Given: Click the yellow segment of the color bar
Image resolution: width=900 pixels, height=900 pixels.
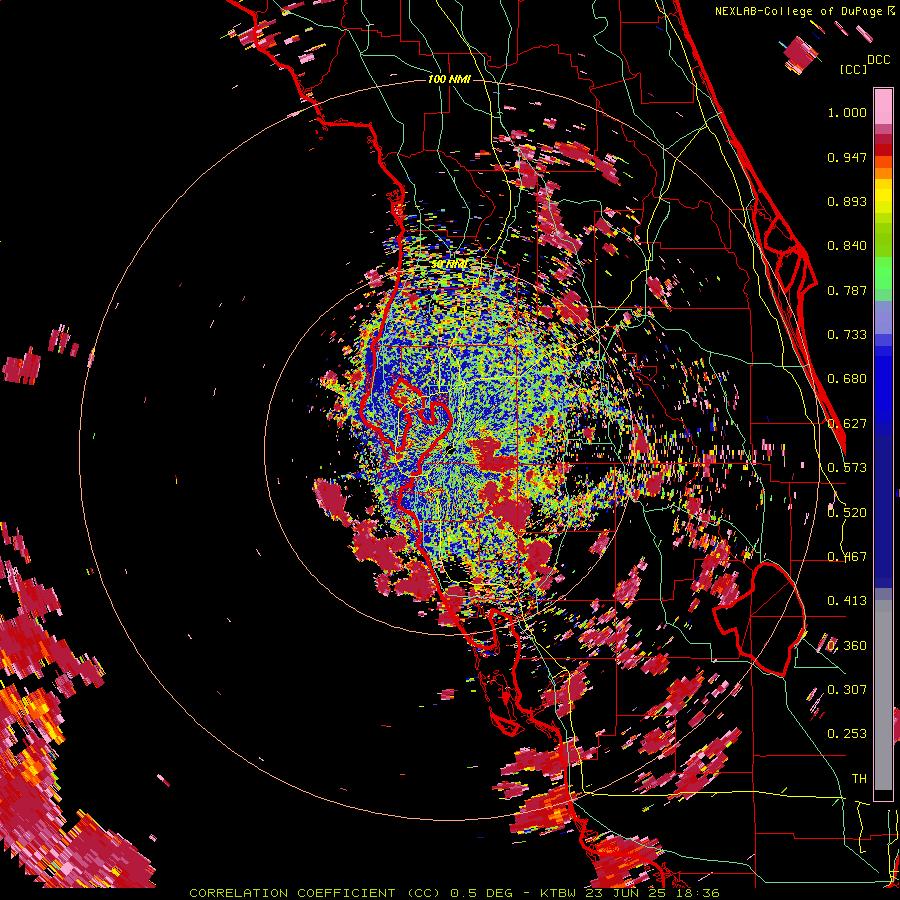Looking at the screenshot, I should pos(883,197).
